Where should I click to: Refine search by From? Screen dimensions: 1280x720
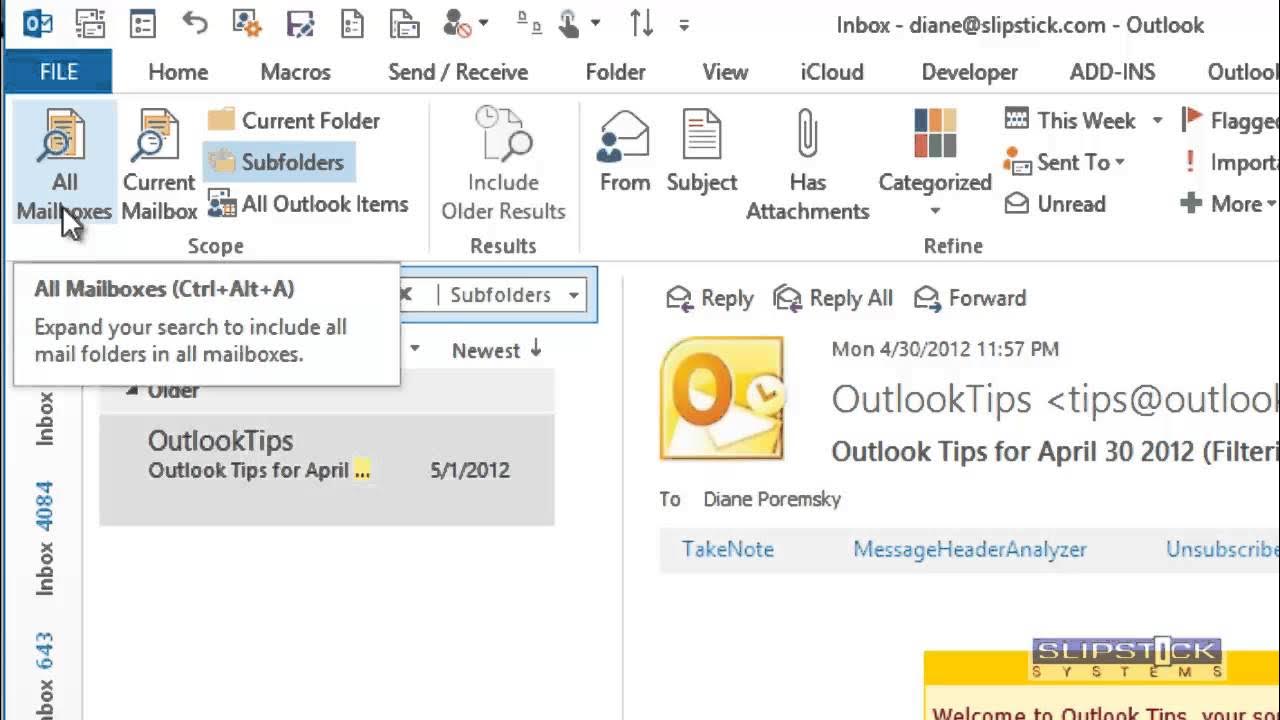click(625, 152)
